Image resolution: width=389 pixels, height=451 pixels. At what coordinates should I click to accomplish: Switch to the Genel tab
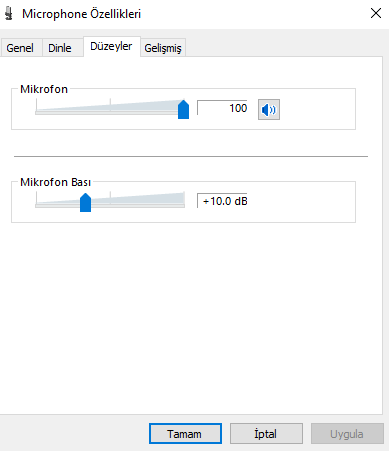tap(20, 48)
